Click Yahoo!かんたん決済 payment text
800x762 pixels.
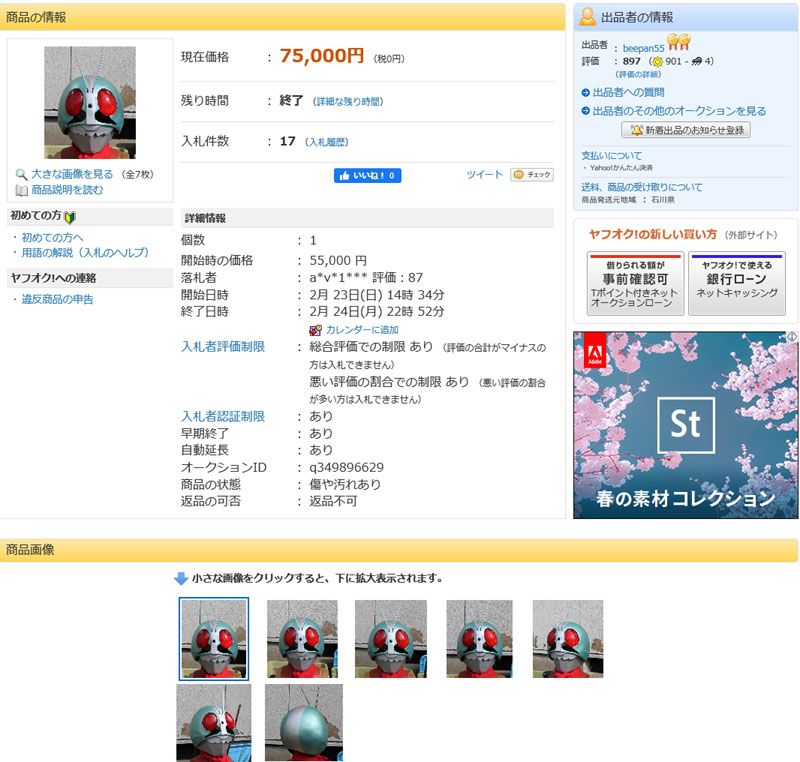click(621, 168)
